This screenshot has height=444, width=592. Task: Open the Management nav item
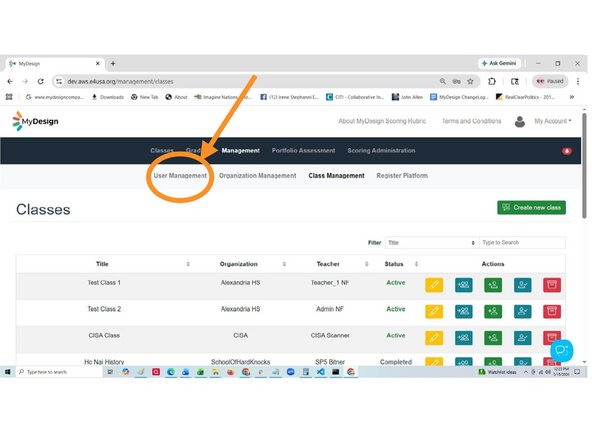click(x=240, y=151)
